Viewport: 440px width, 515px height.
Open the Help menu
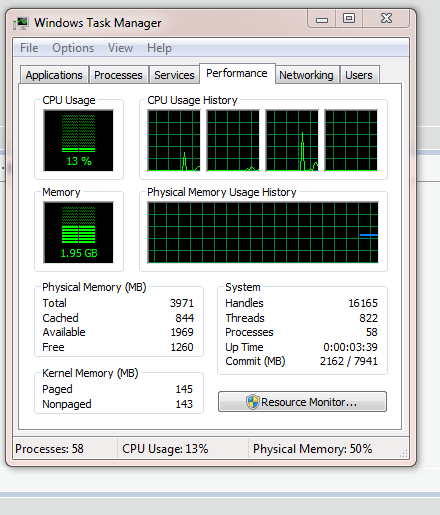[x=159, y=48]
